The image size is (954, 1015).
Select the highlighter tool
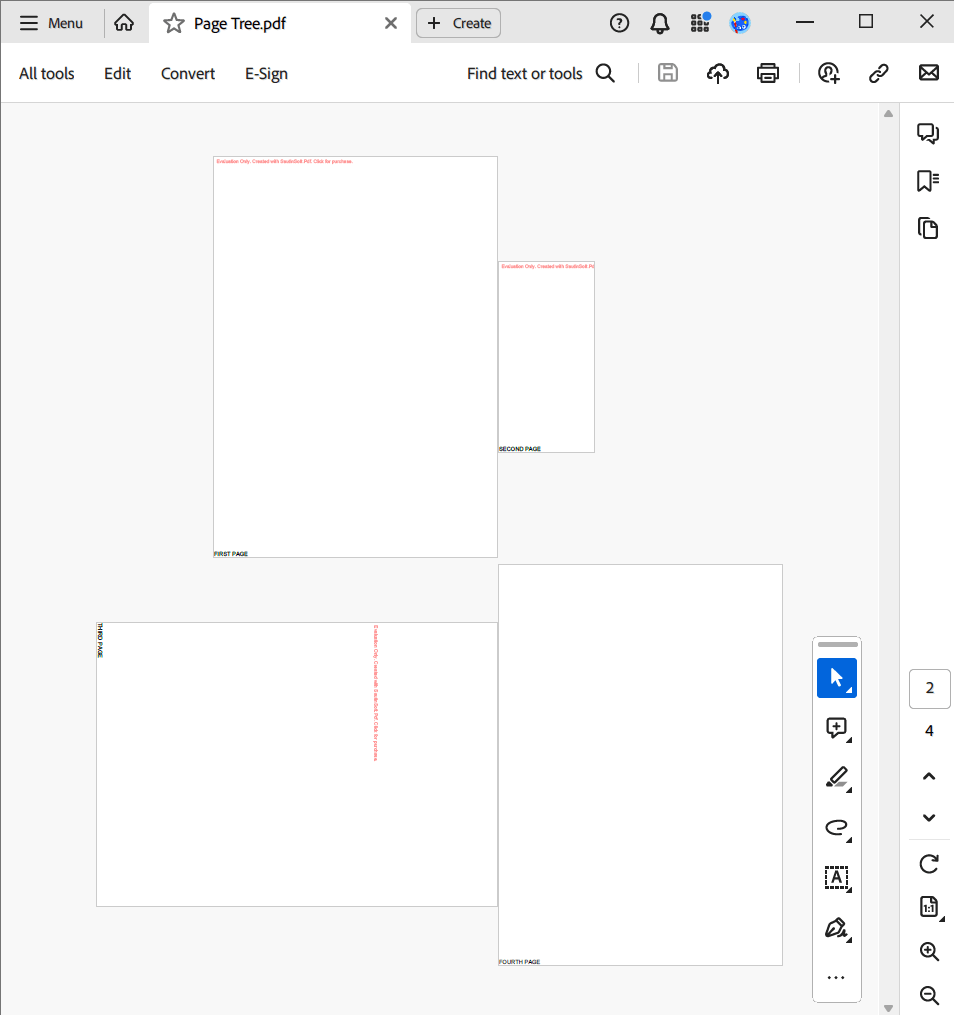click(837, 777)
